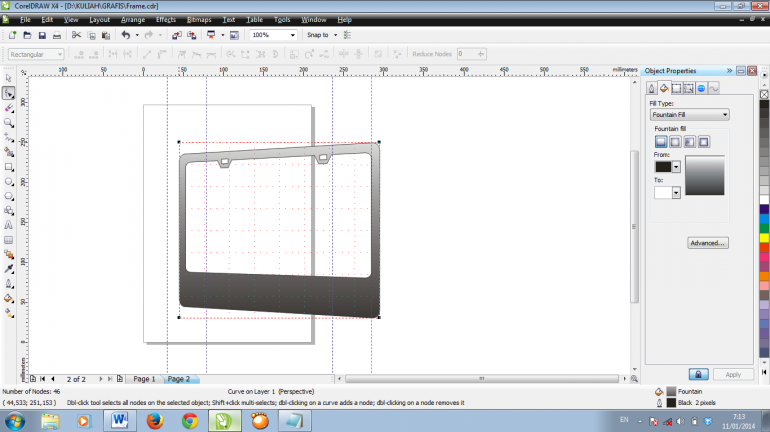Click the Copy icon in toolbar
The height and width of the screenshot is (432, 770).
(x=91, y=35)
